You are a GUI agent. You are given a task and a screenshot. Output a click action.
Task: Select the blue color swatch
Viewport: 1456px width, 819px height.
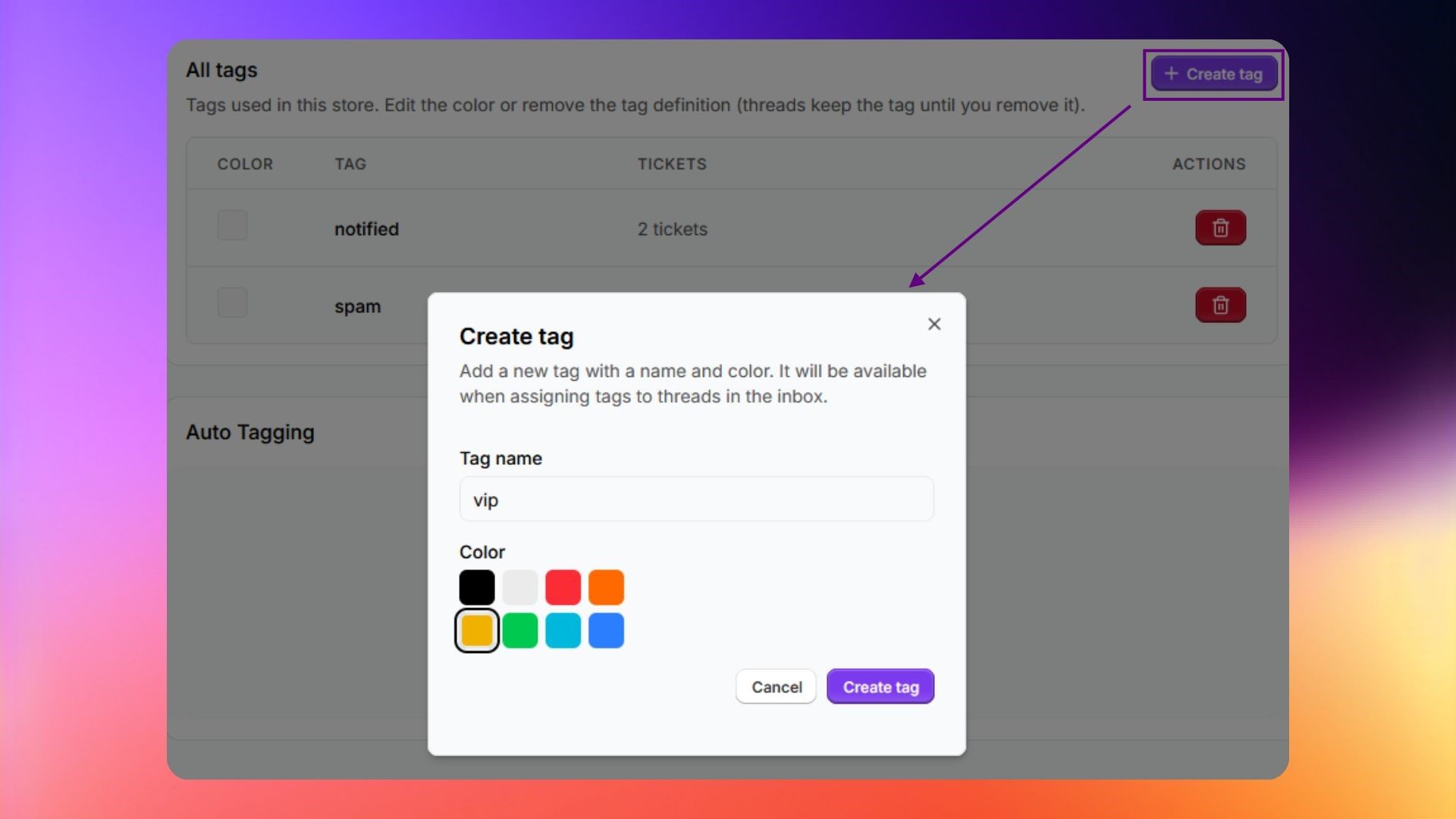pyautogui.click(x=606, y=630)
